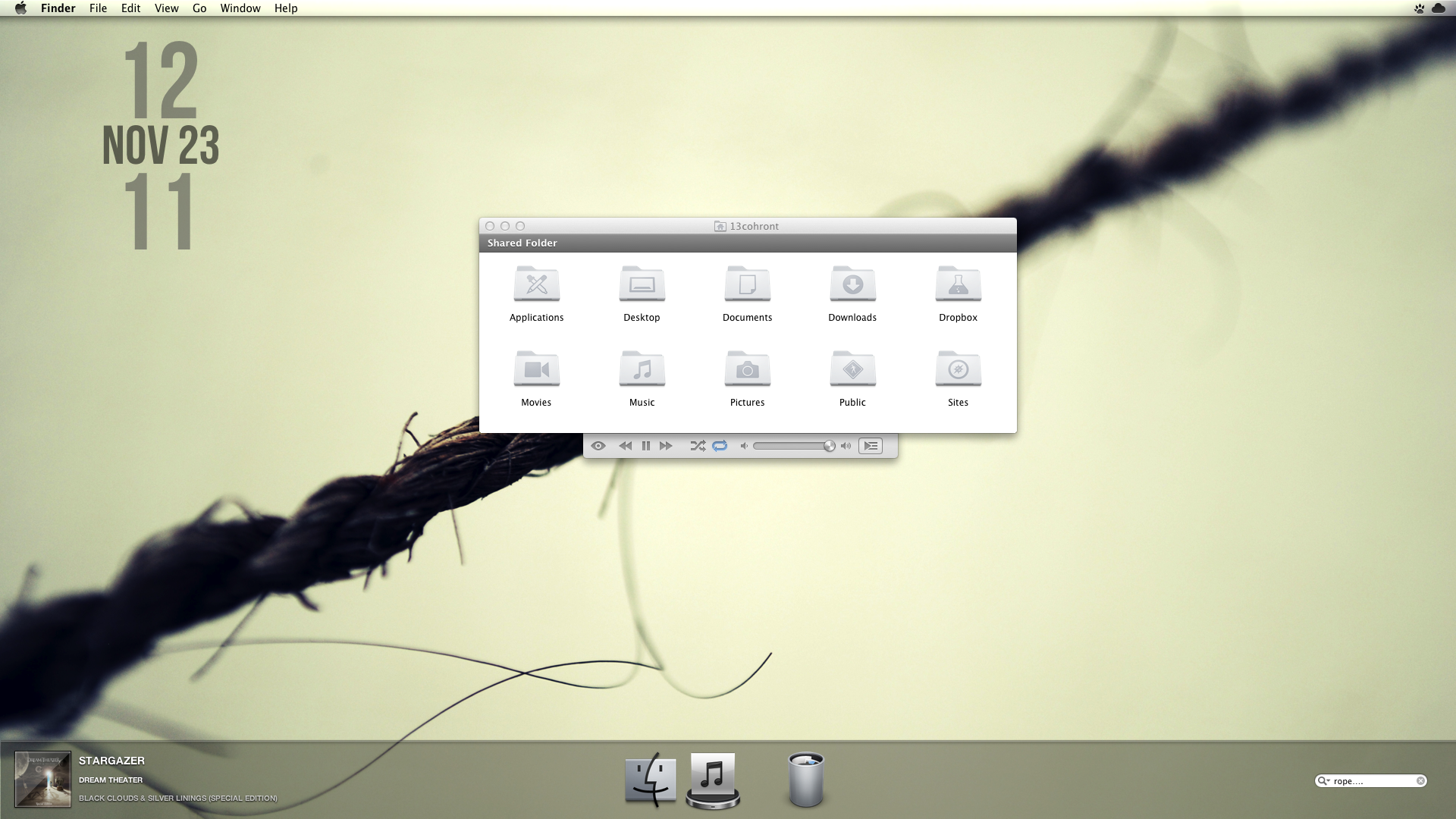The width and height of the screenshot is (1456, 819).
Task: Click the DREAM THEATER artist name
Action: 111,780
